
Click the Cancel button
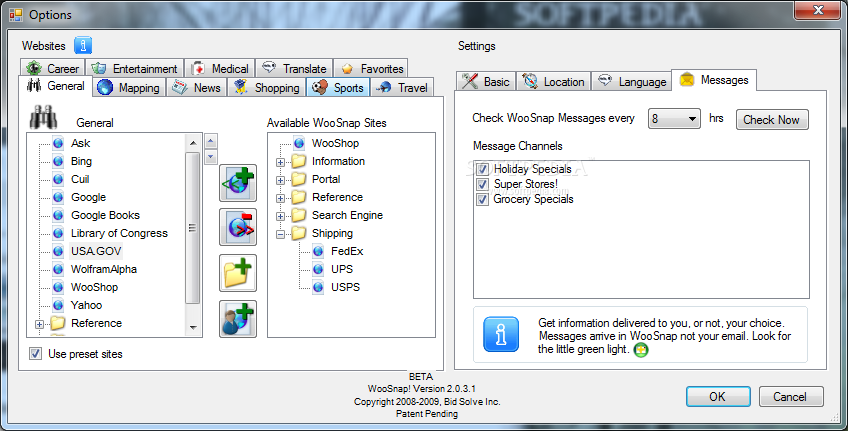(791, 396)
